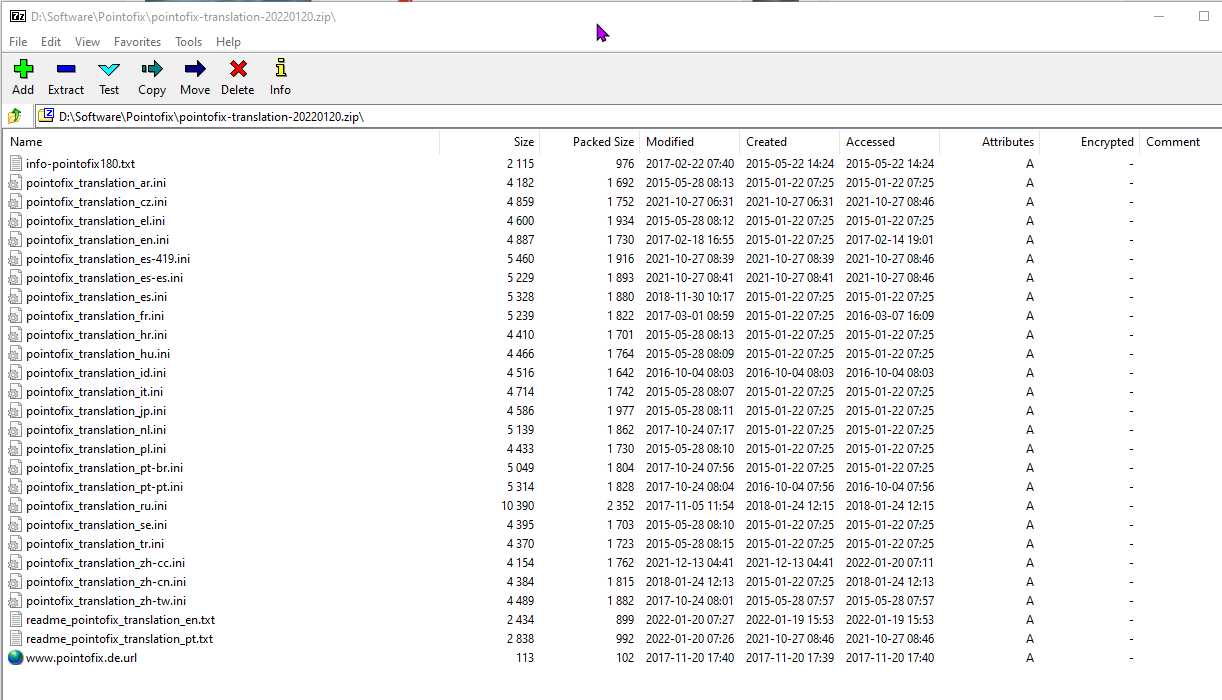Image resolution: width=1222 pixels, height=700 pixels.
Task: Click packed size 976 of info-pointofix180.txt
Action: [625, 163]
